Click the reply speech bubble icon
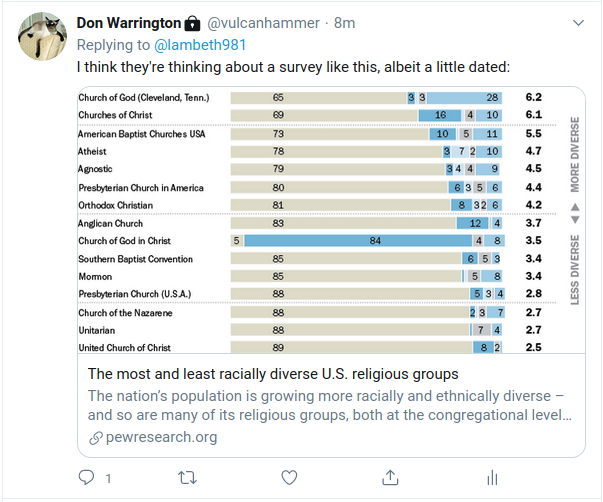The width and height of the screenshot is (603, 502). coord(86,476)
